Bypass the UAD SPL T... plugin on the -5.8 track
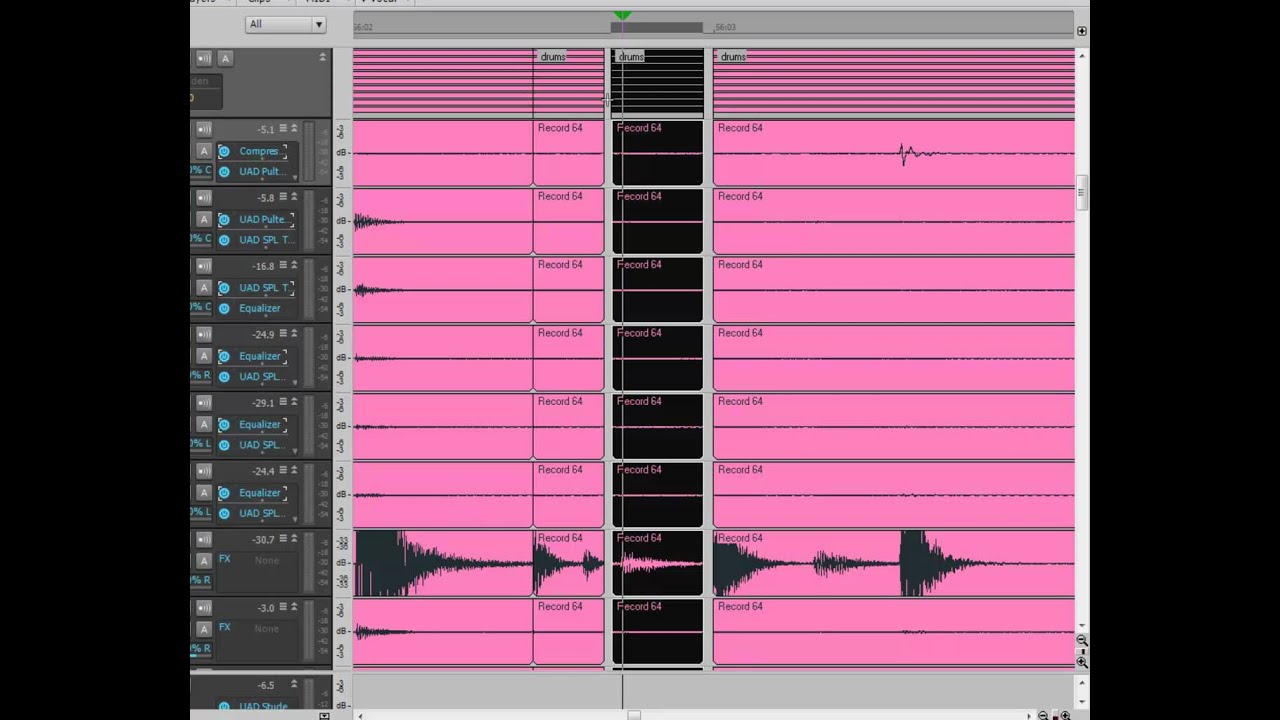The image size is (1280, 720). [x=224, y=240]
